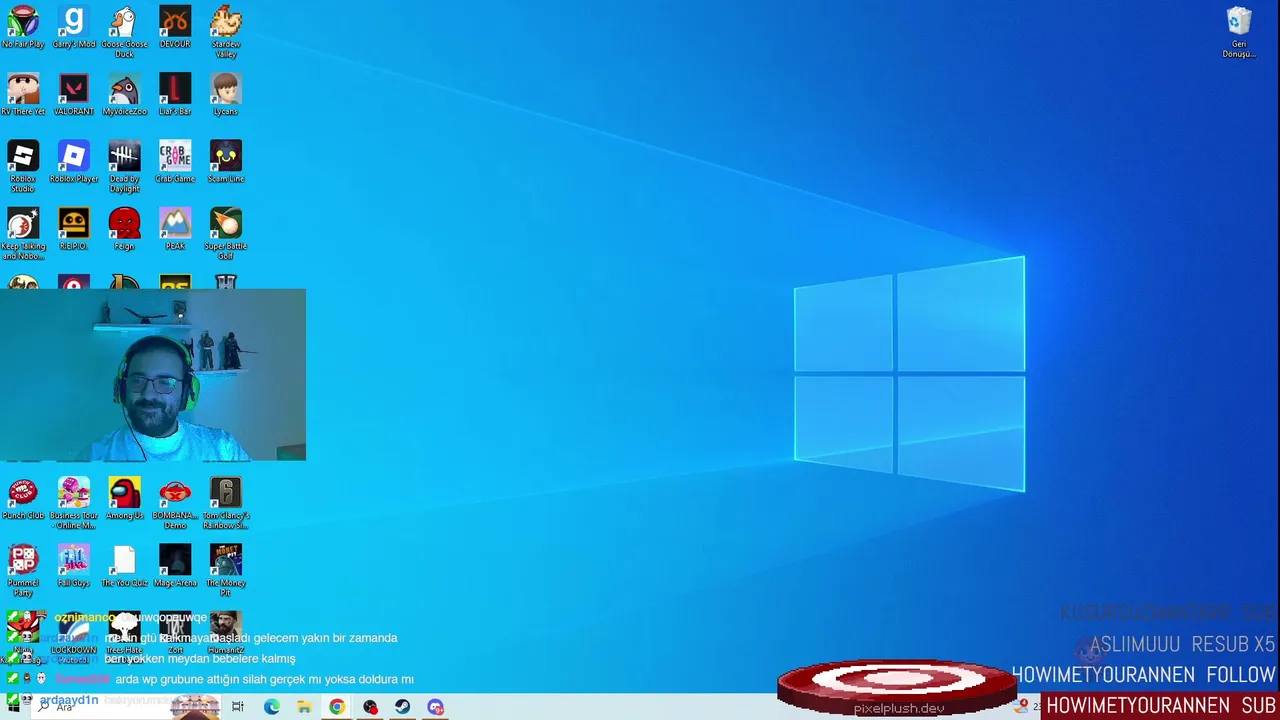
Task: Open the Liar's Bar shortcut
Action: pyautogui.click(x=175, y=94)
